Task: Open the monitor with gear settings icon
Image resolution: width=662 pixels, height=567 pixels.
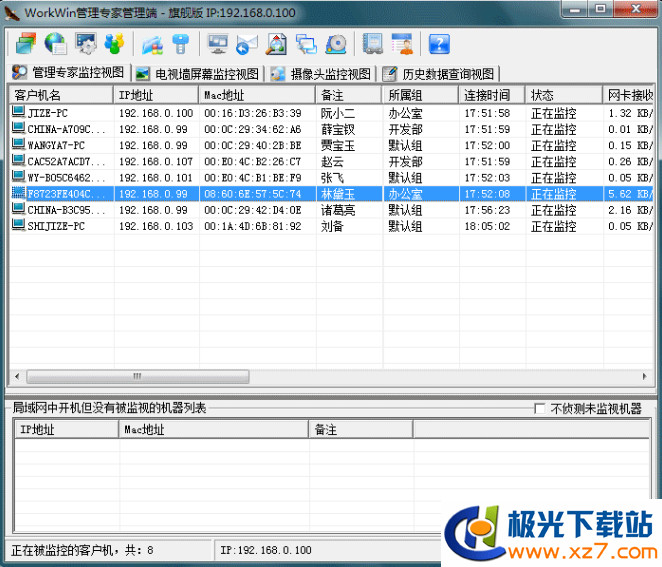Action: coord(86,43)
